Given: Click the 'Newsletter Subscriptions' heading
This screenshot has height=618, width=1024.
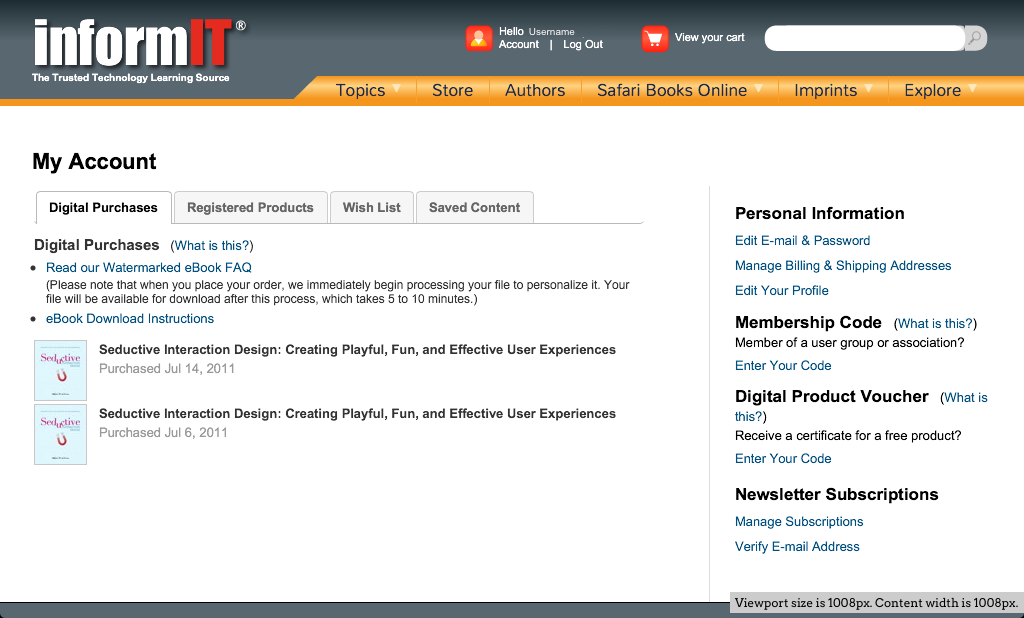Looking at the screenshot, I should [837, 495].
